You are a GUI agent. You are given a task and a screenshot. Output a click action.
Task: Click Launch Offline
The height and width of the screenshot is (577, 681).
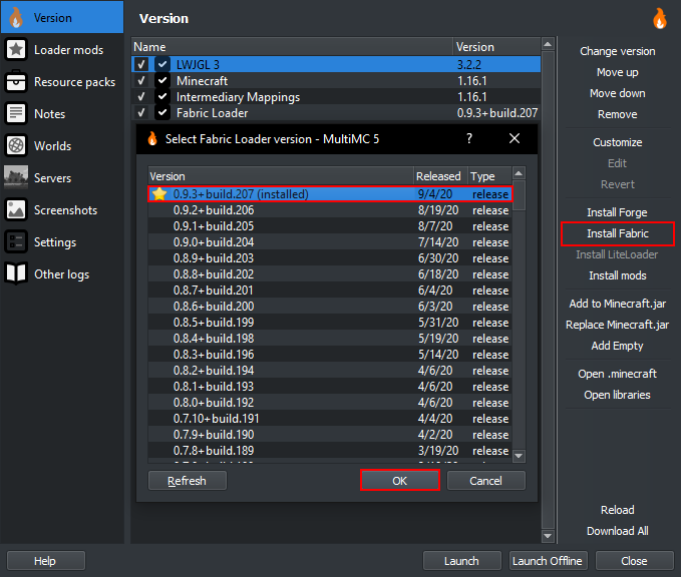point(548,561)
